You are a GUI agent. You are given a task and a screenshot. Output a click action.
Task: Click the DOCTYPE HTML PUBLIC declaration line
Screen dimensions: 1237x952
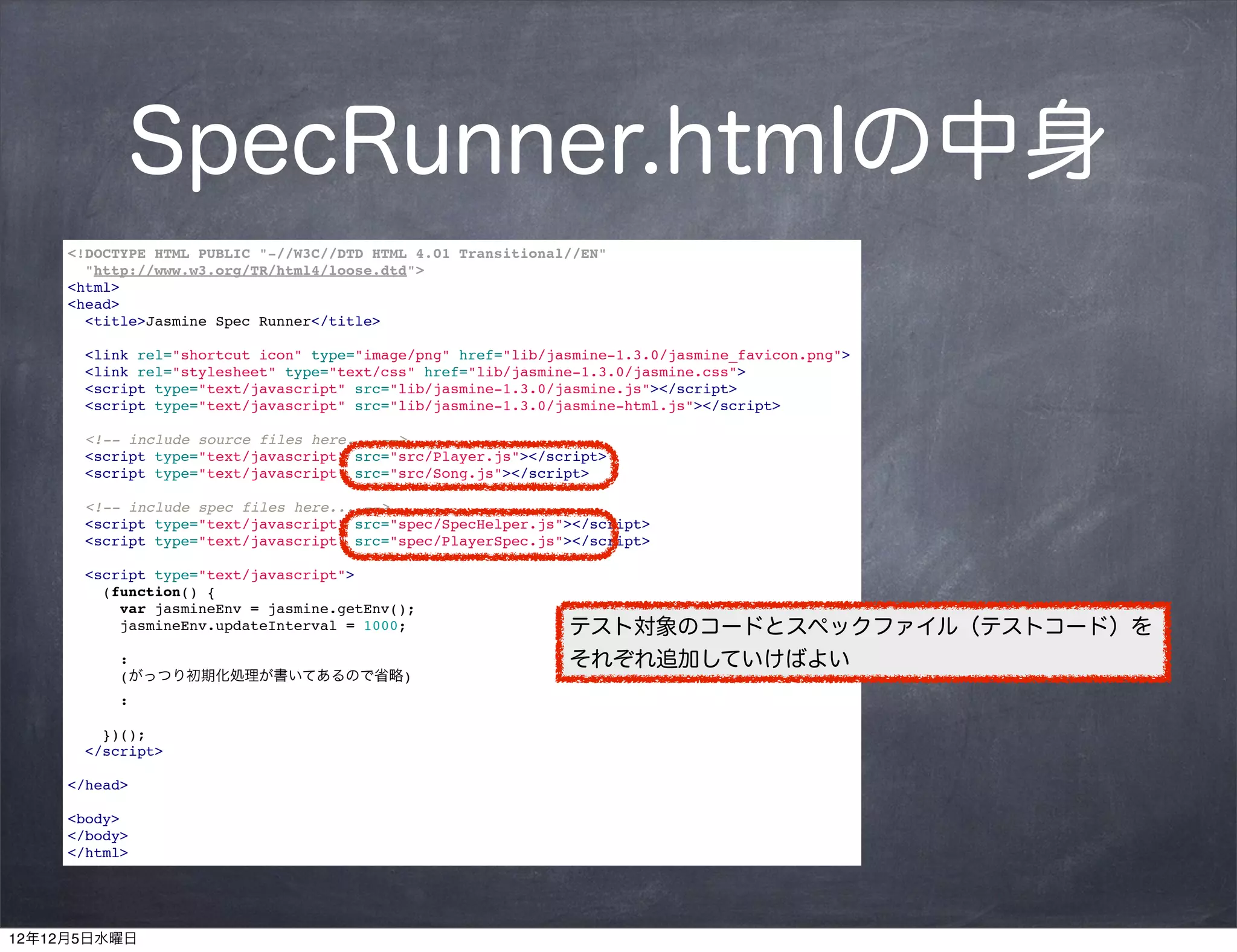pyautogui.click(x=337, y=254)
